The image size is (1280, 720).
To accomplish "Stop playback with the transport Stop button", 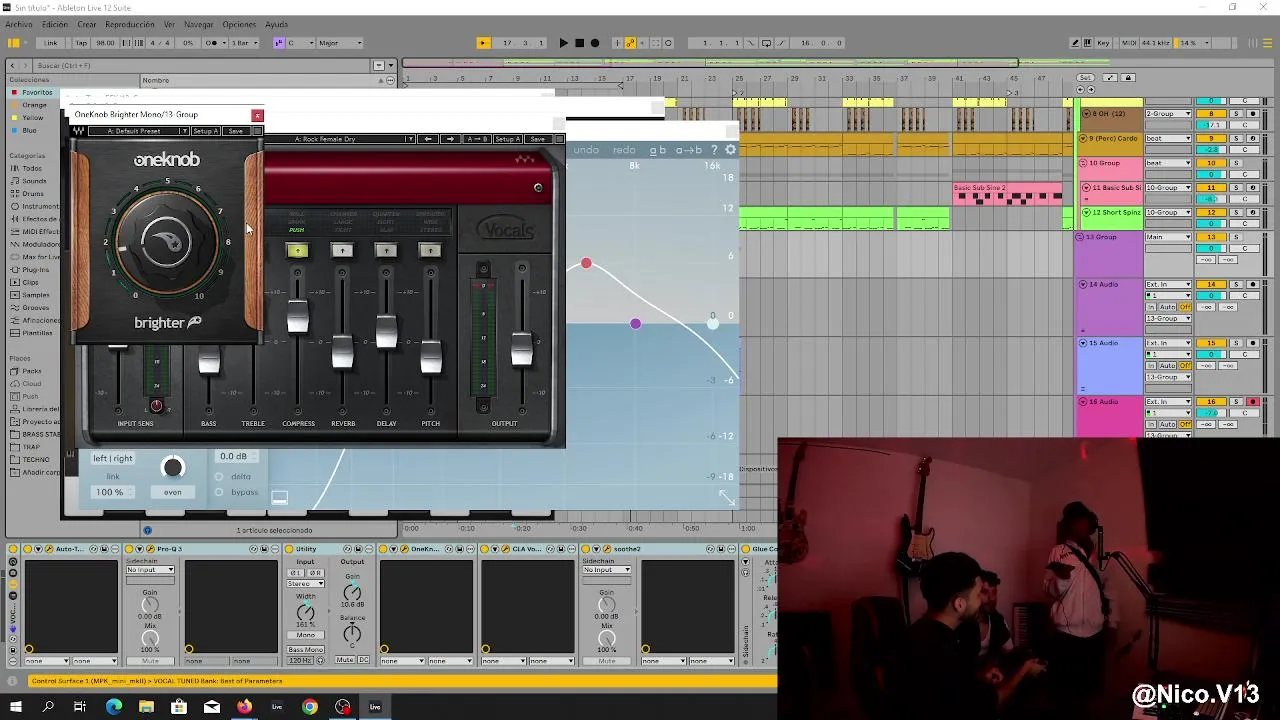I will 579,43.
